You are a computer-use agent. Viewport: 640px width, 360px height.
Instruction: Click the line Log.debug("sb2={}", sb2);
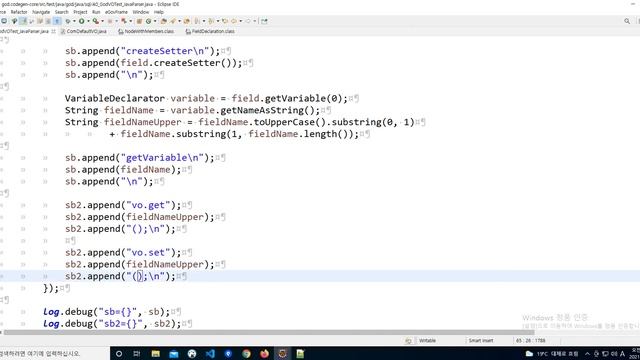[x=112, y=324]
